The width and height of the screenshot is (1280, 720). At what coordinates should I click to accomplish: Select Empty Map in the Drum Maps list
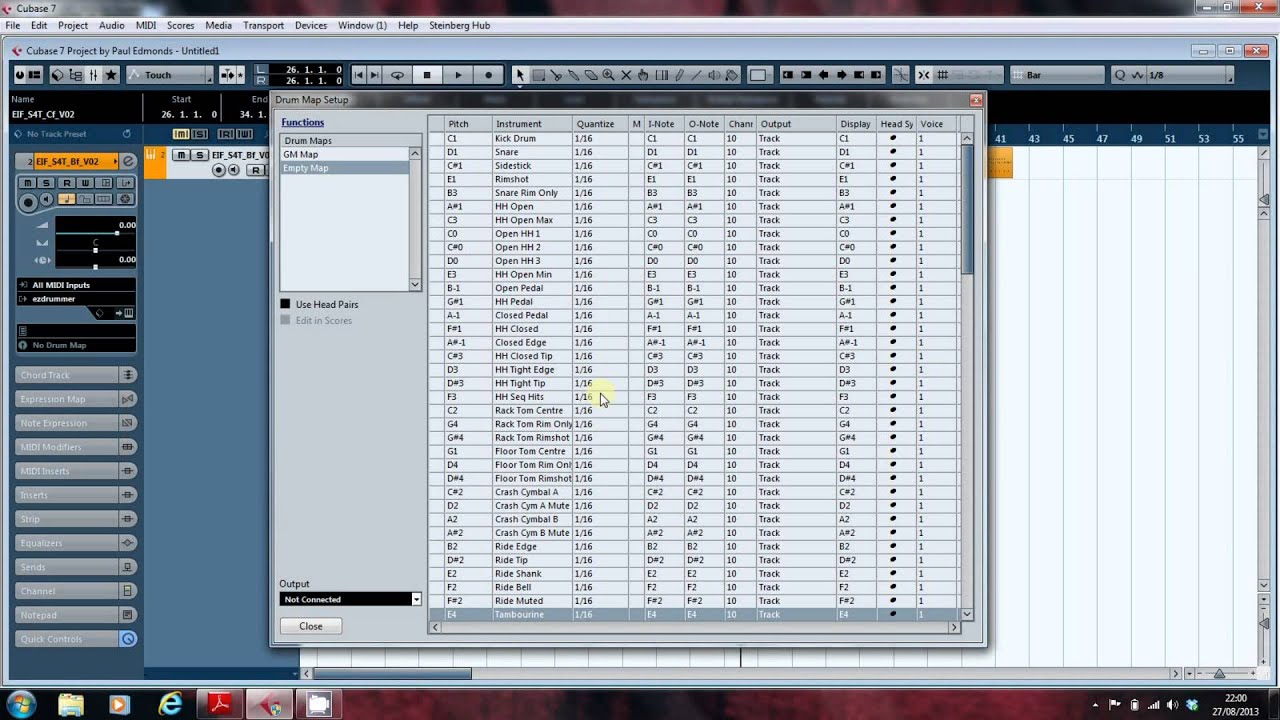coord(344,168)
